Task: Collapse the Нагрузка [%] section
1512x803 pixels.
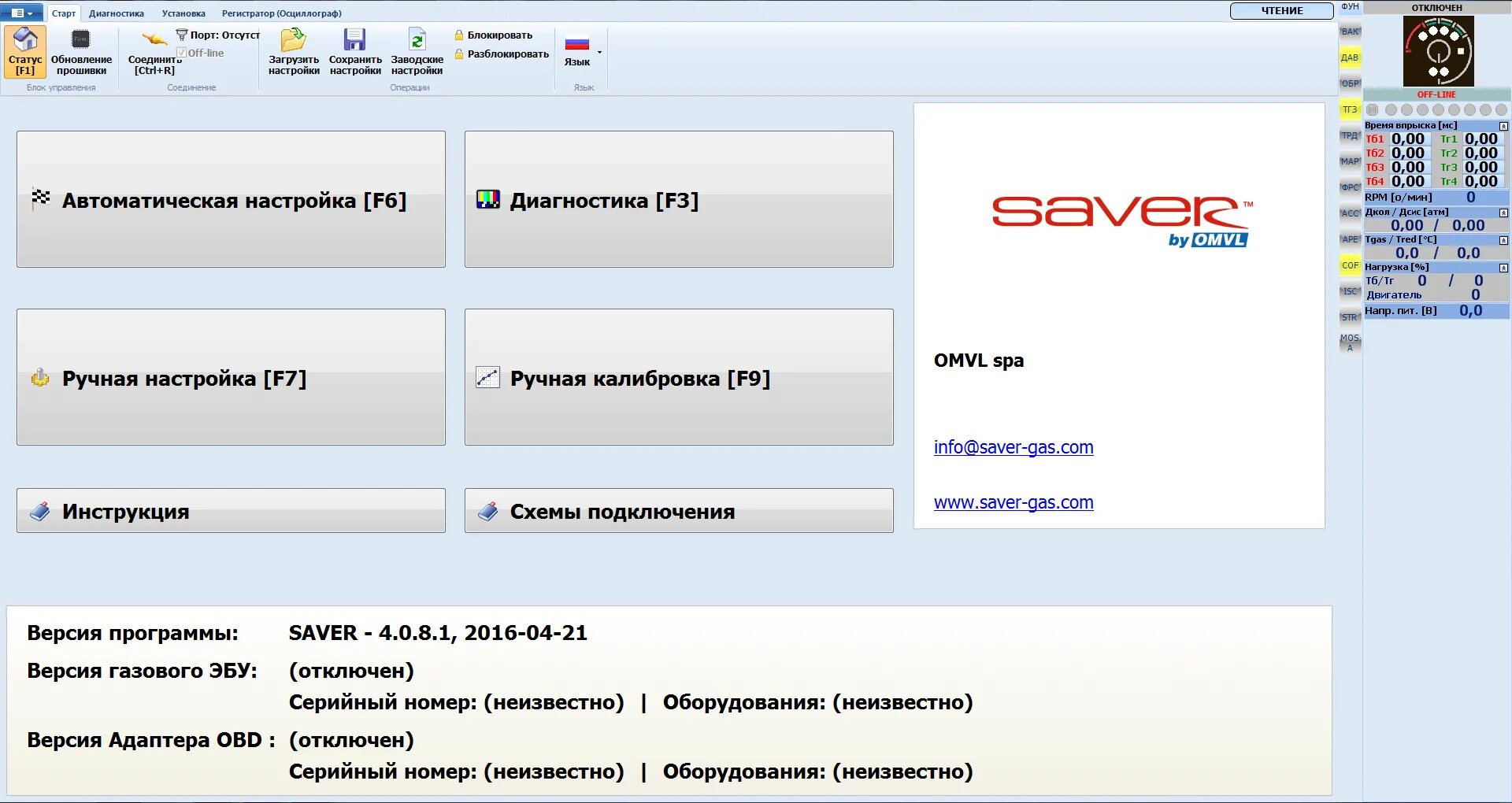Action: click(x=1503, y=268)
